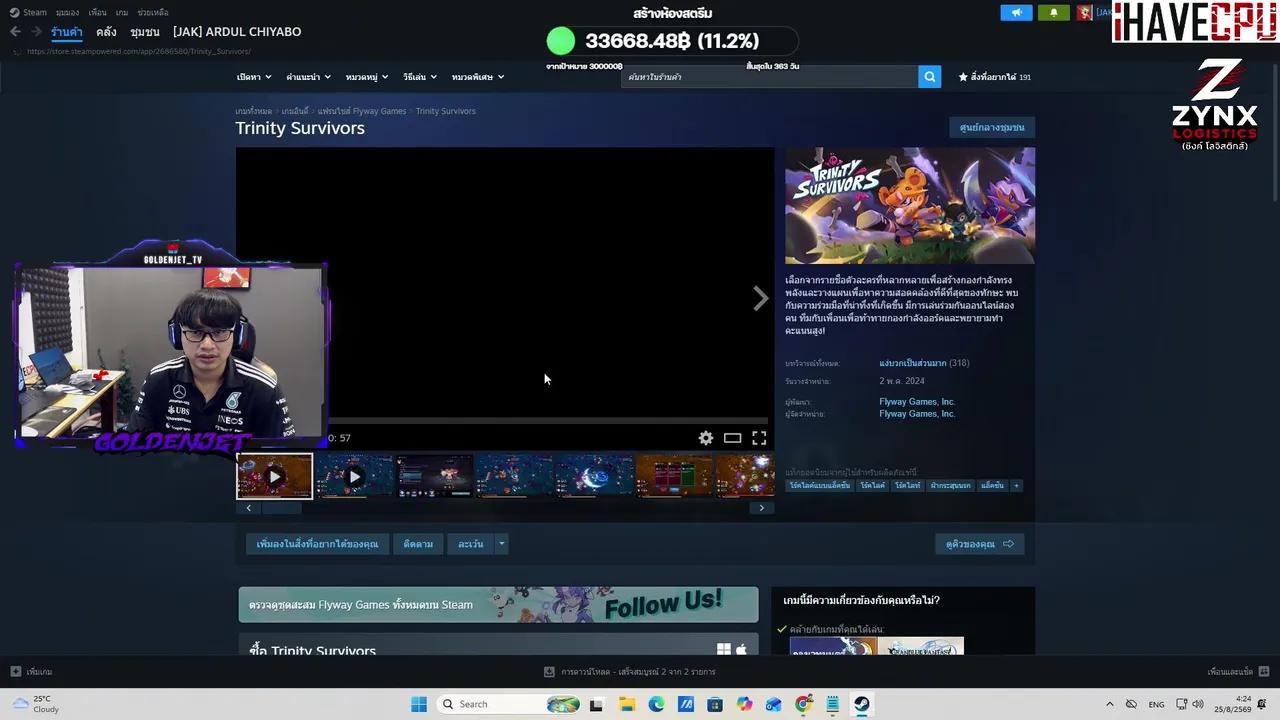This screenshot has height=720, width=1280.
Task: Open the Steam notifications bell
Action: [x=1053, y=13]
